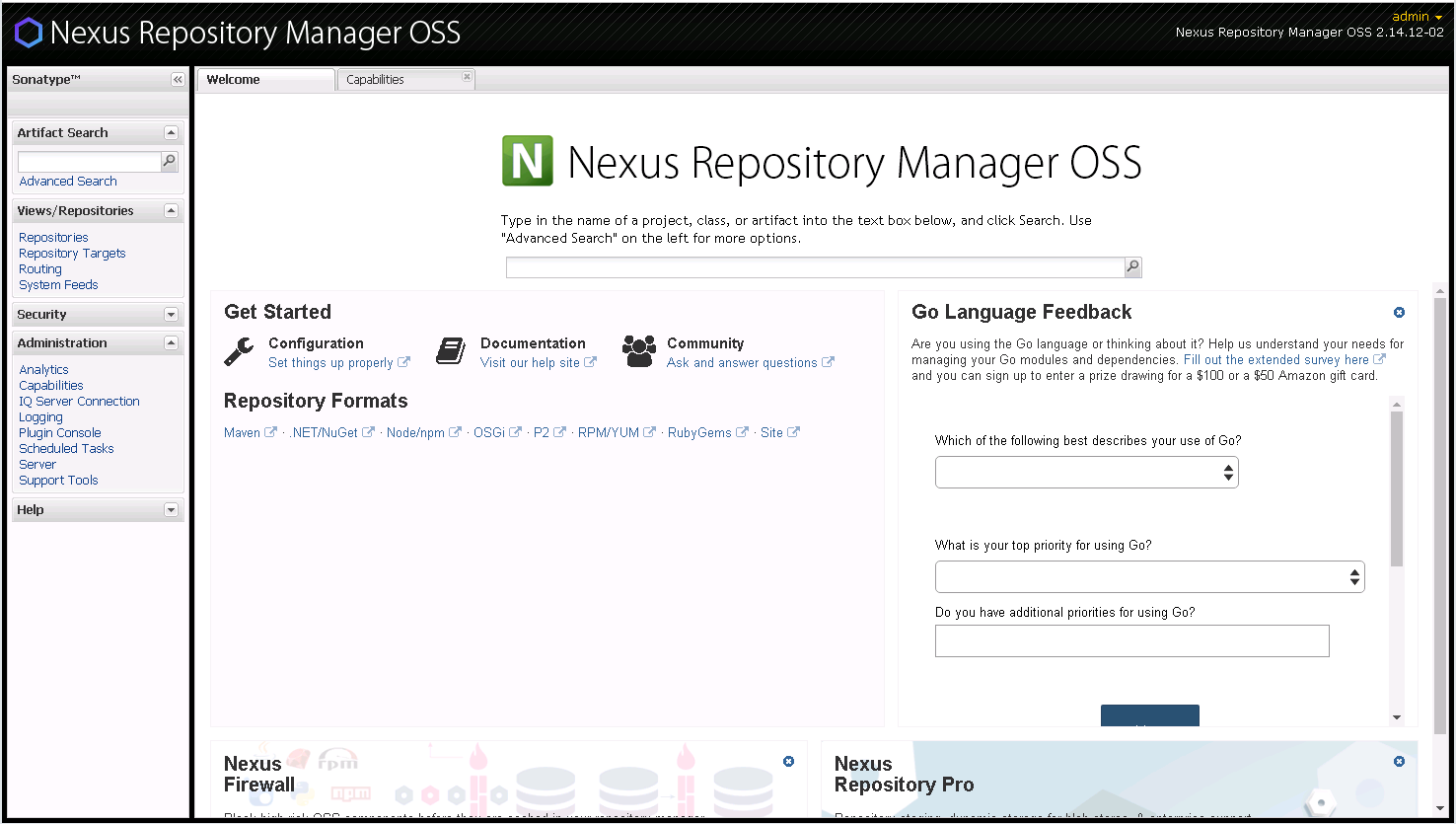Screen dimensions: 1456x824
Task: Open external link icon next to OSGi
Action: coord(515,432)
